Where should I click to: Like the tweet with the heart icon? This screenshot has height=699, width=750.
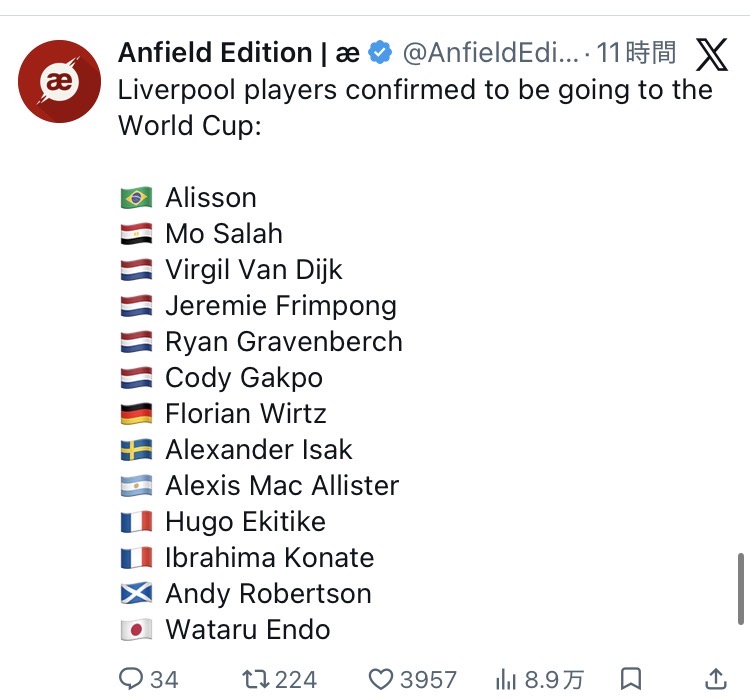381,680
